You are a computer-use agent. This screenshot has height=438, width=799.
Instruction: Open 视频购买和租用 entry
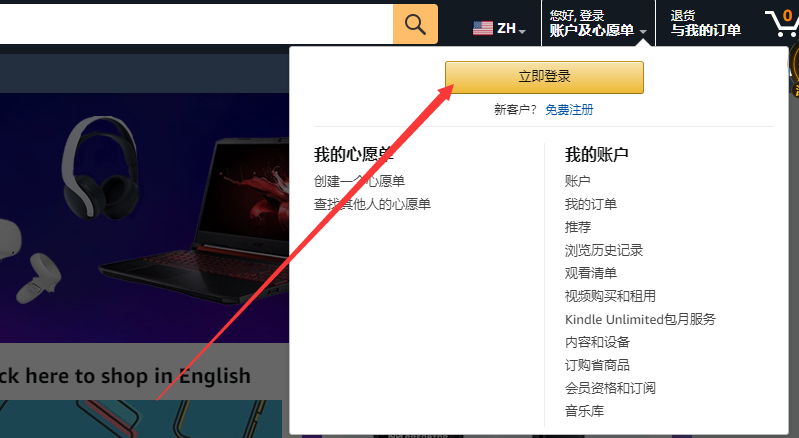[x=610, y=296]
